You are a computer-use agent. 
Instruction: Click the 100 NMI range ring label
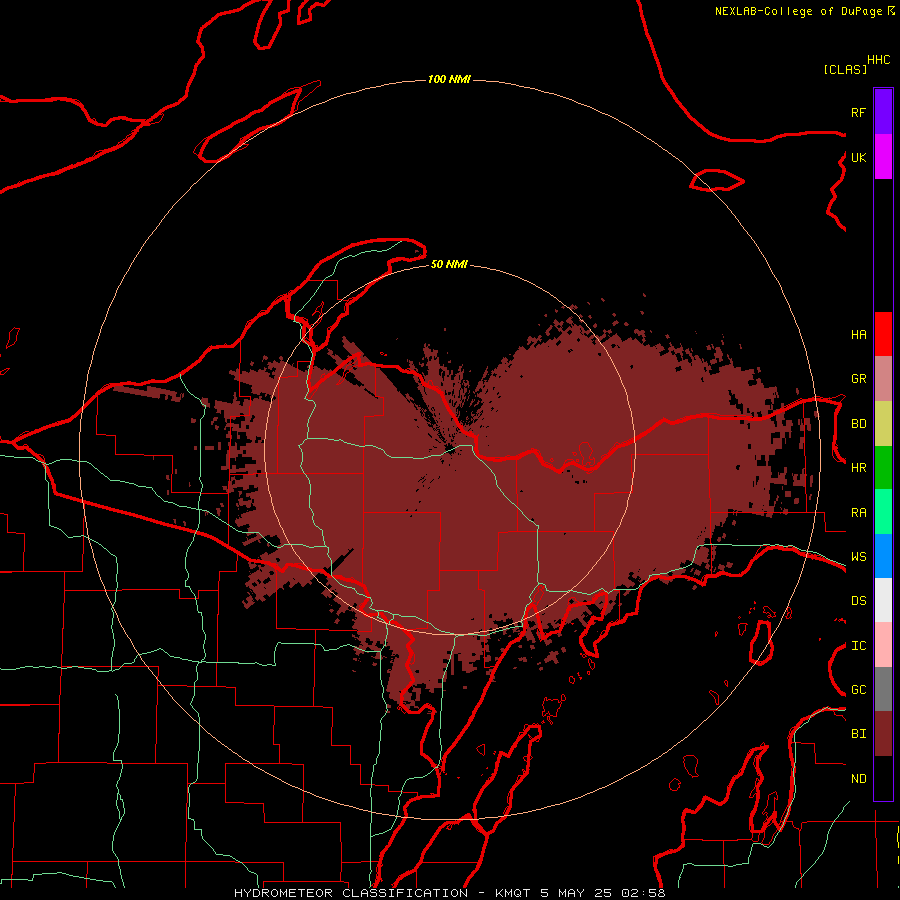click(x=449, y=79)
